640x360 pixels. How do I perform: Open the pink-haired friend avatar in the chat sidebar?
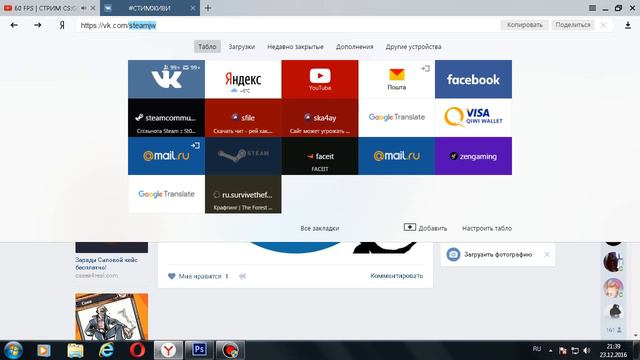613,287
